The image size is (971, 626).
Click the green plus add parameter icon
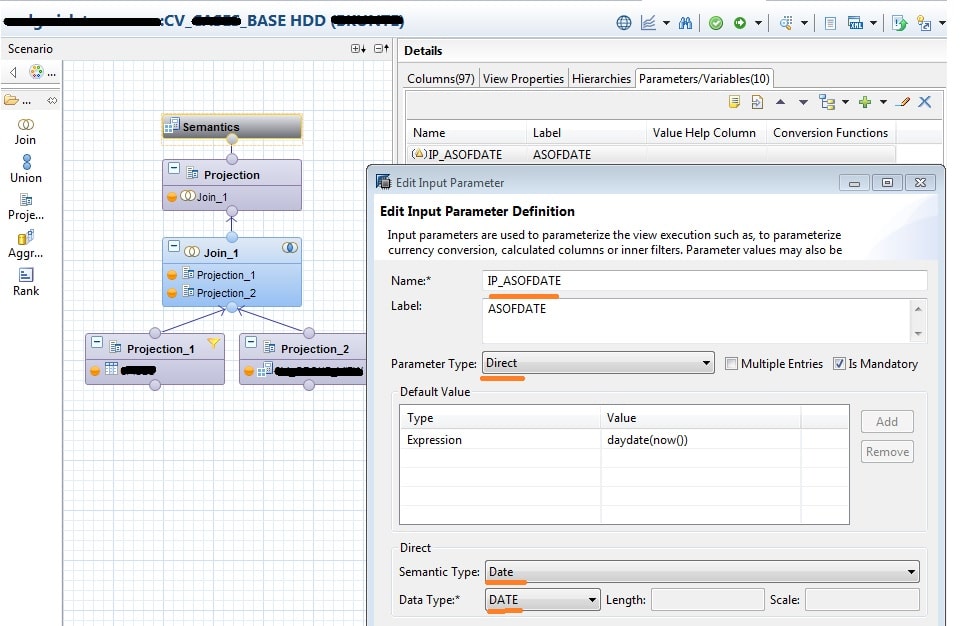[865, 102]
